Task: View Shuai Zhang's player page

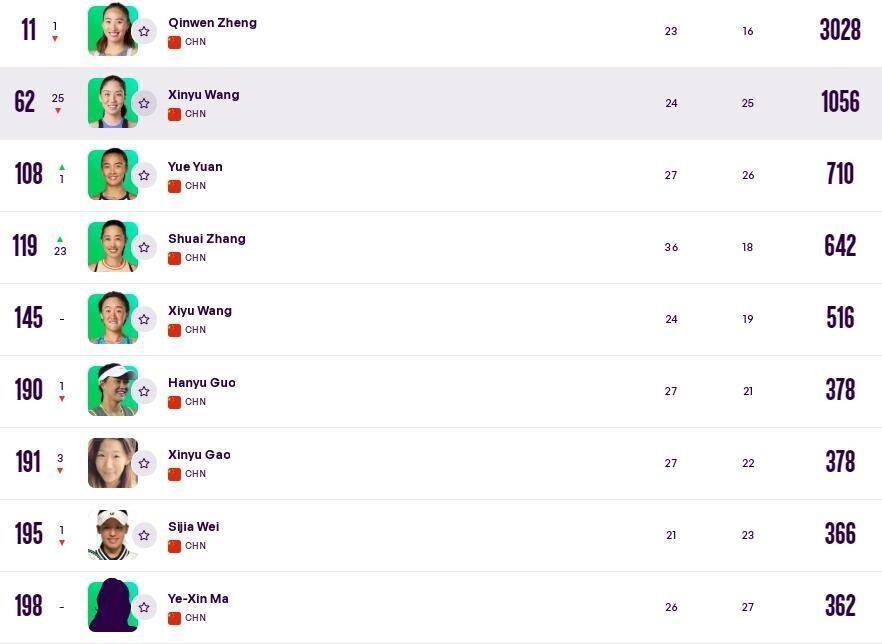Action: pyautogui.click(x=206, y=238)
